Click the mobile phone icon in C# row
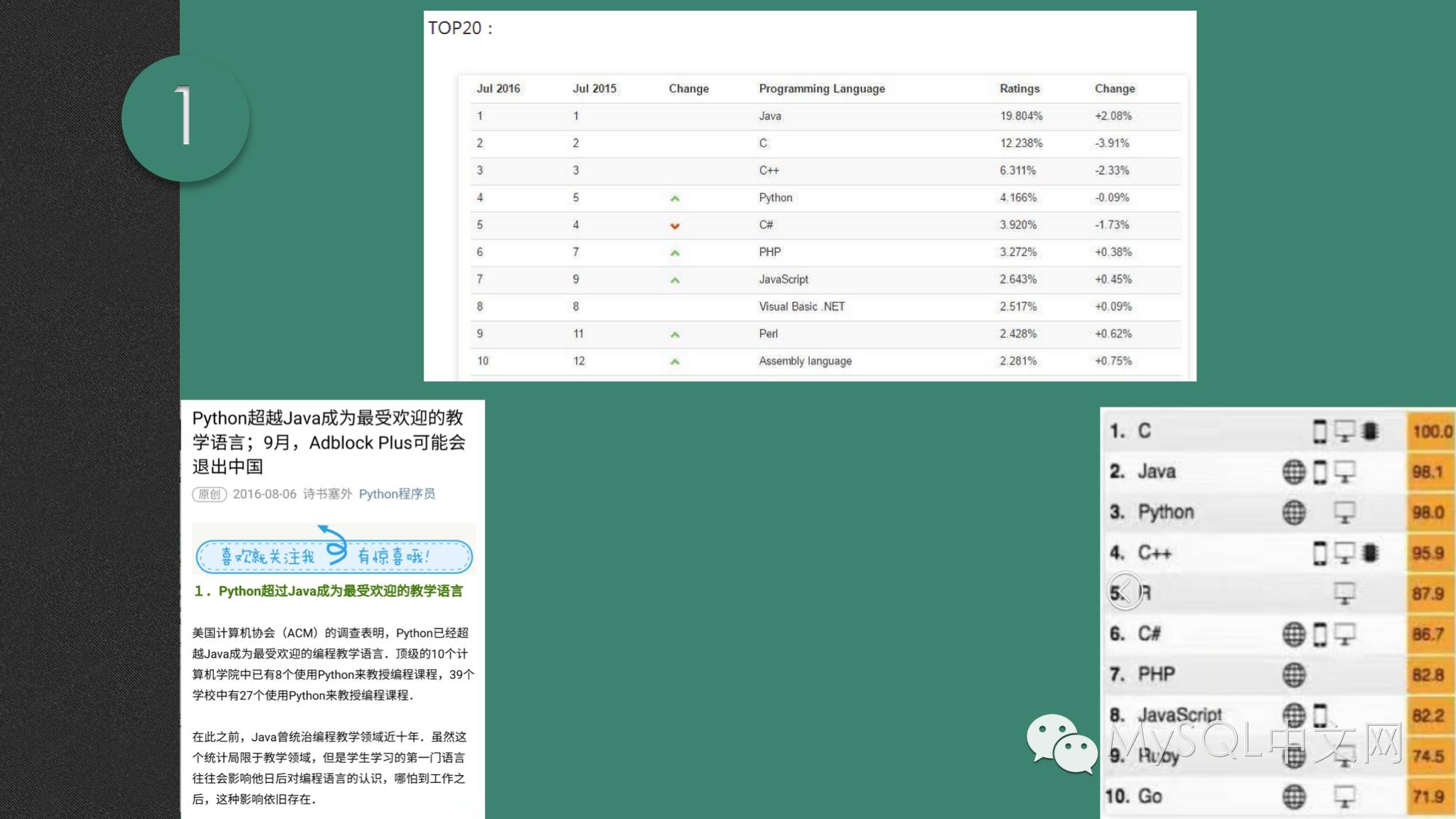 [x=1319, y=633]
